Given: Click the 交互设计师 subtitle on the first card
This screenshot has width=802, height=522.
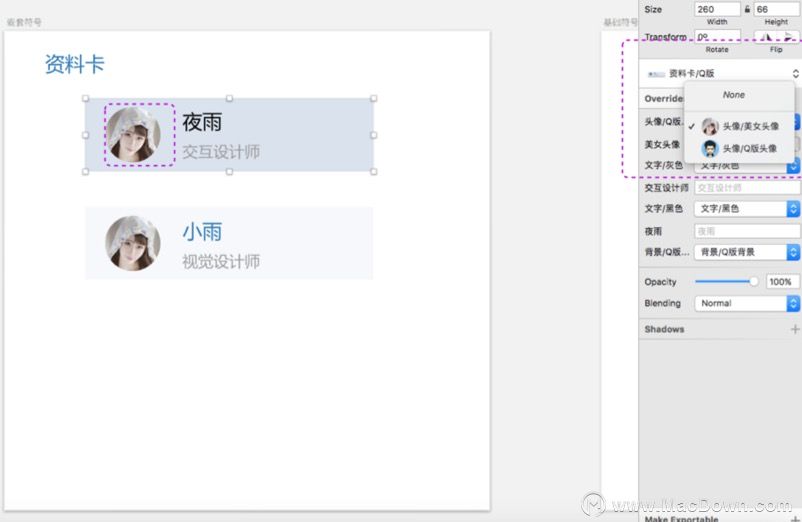Looking at the screenshot, I should coord(221,152).
